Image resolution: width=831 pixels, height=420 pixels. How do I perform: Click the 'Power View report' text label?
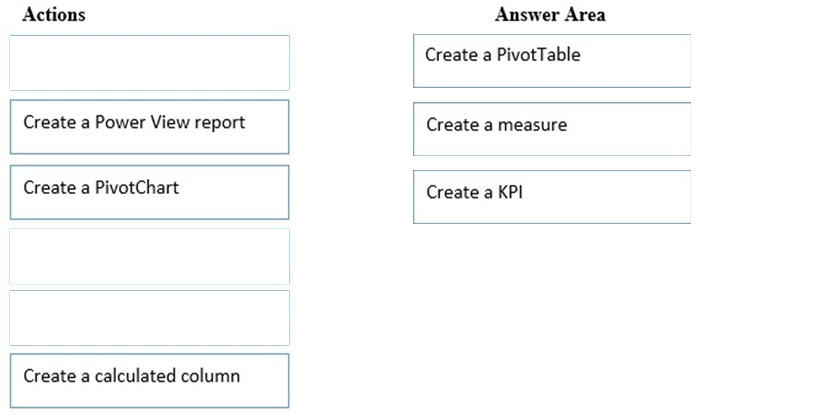[x=170, y=122]
